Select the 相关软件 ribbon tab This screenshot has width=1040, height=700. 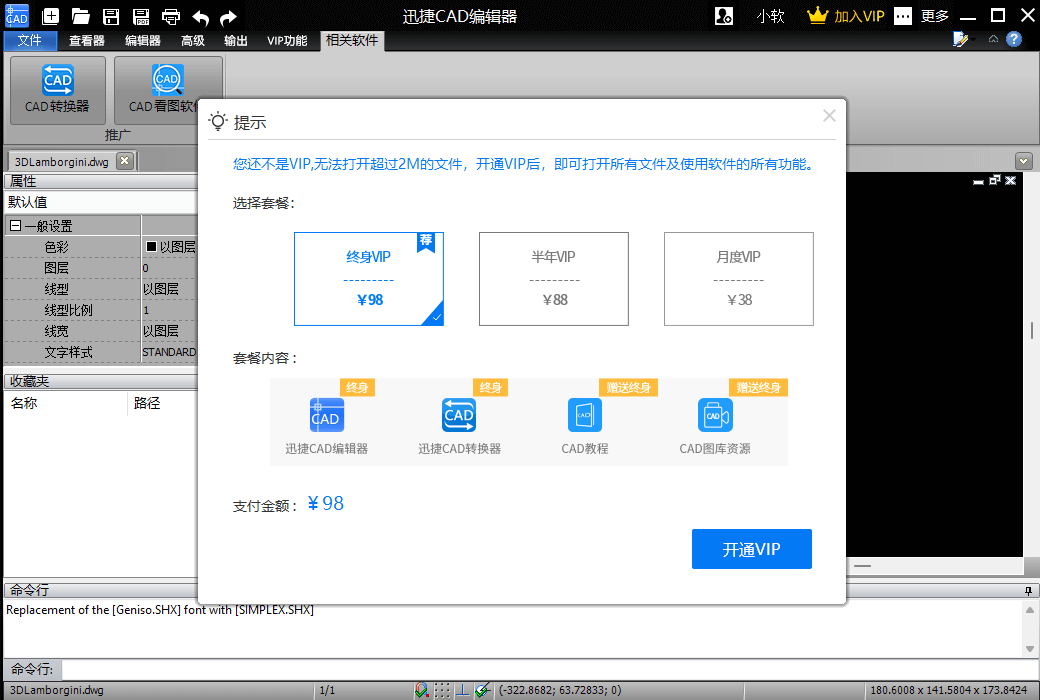pyautogui.click(x=352, y=40)
